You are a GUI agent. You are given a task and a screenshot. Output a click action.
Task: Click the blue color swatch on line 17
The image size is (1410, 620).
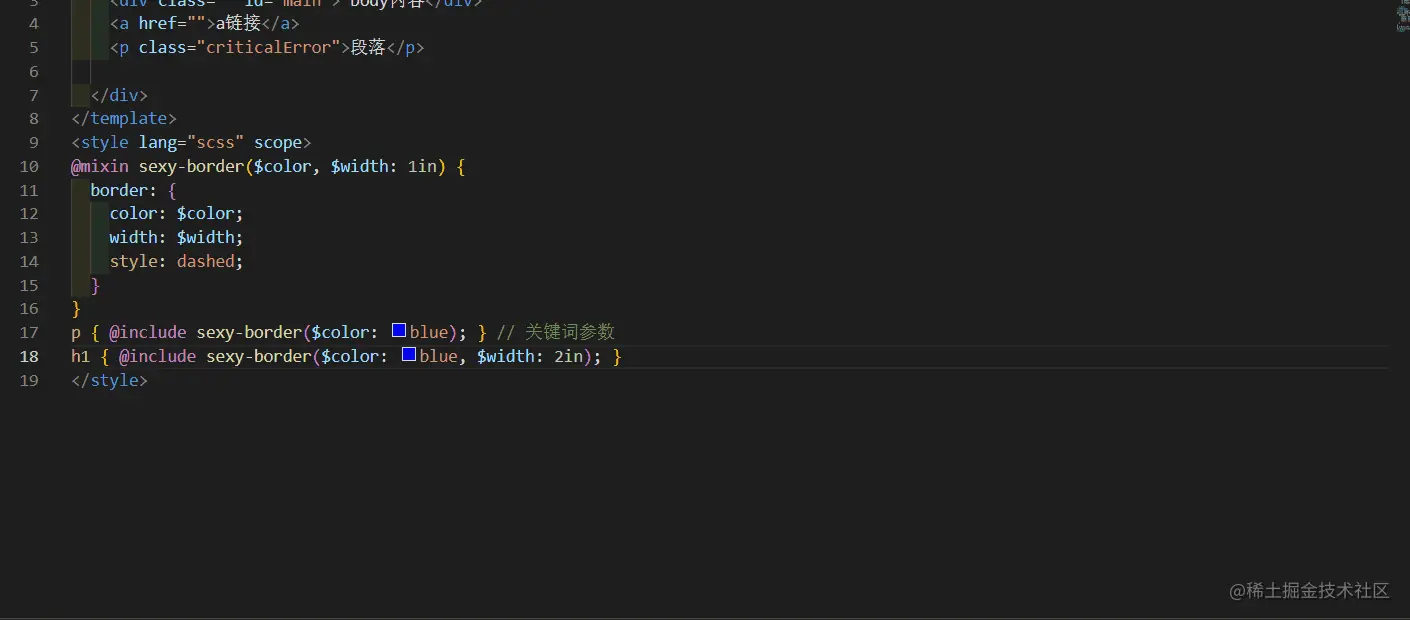pos(398,331)
